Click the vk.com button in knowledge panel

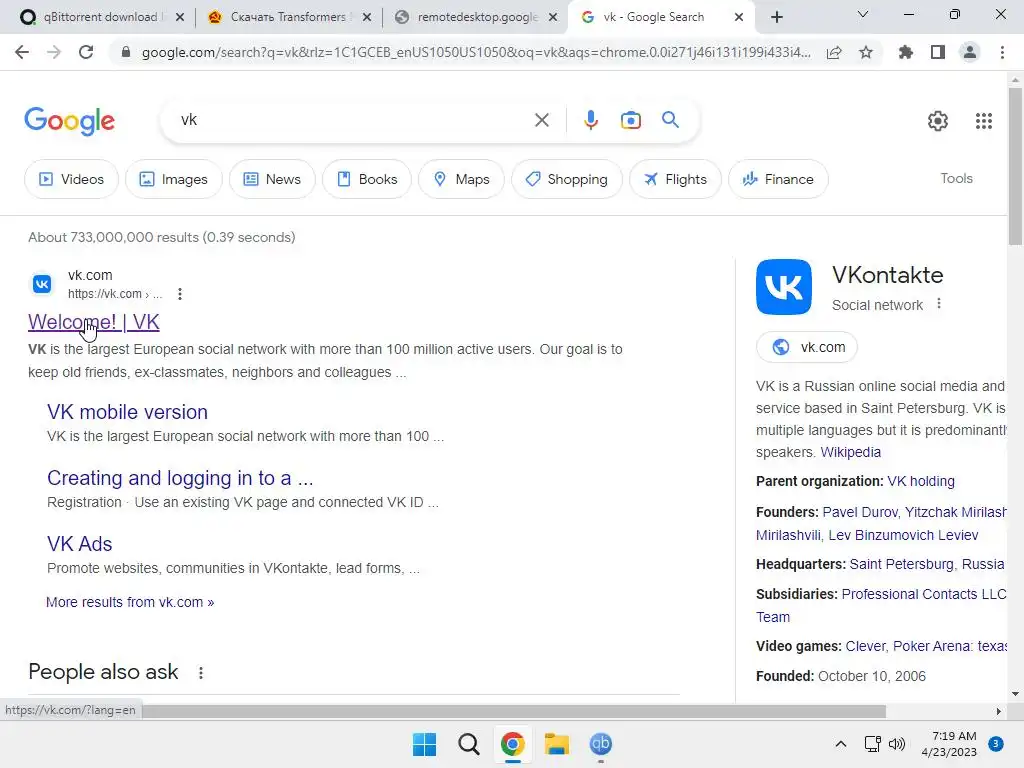[x=807, y=347]
